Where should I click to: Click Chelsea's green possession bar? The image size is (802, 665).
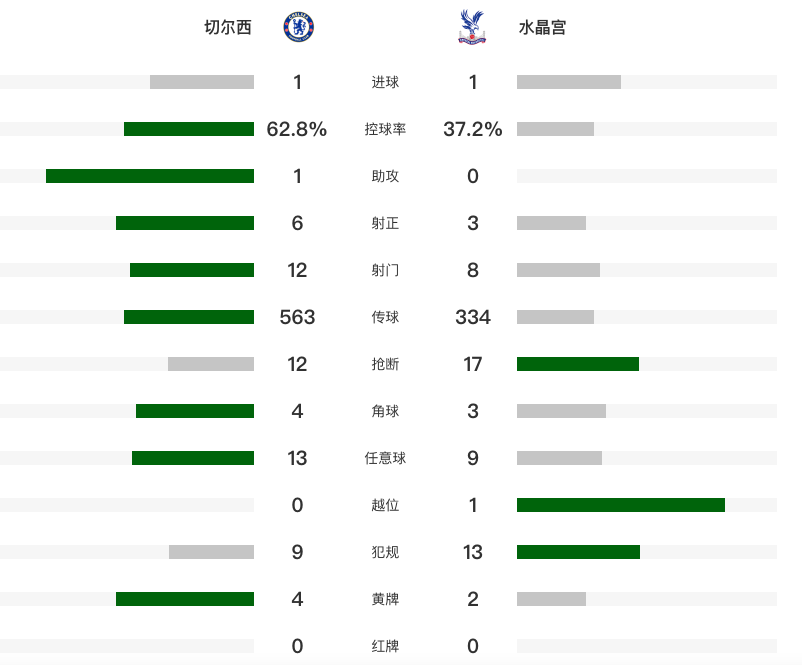[x=189, y=129]
